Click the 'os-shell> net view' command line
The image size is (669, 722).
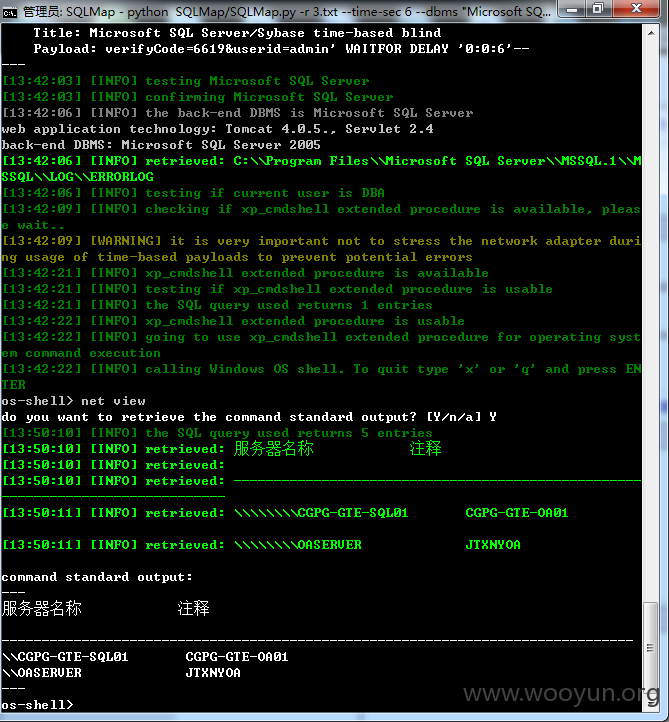coord(74,401)
